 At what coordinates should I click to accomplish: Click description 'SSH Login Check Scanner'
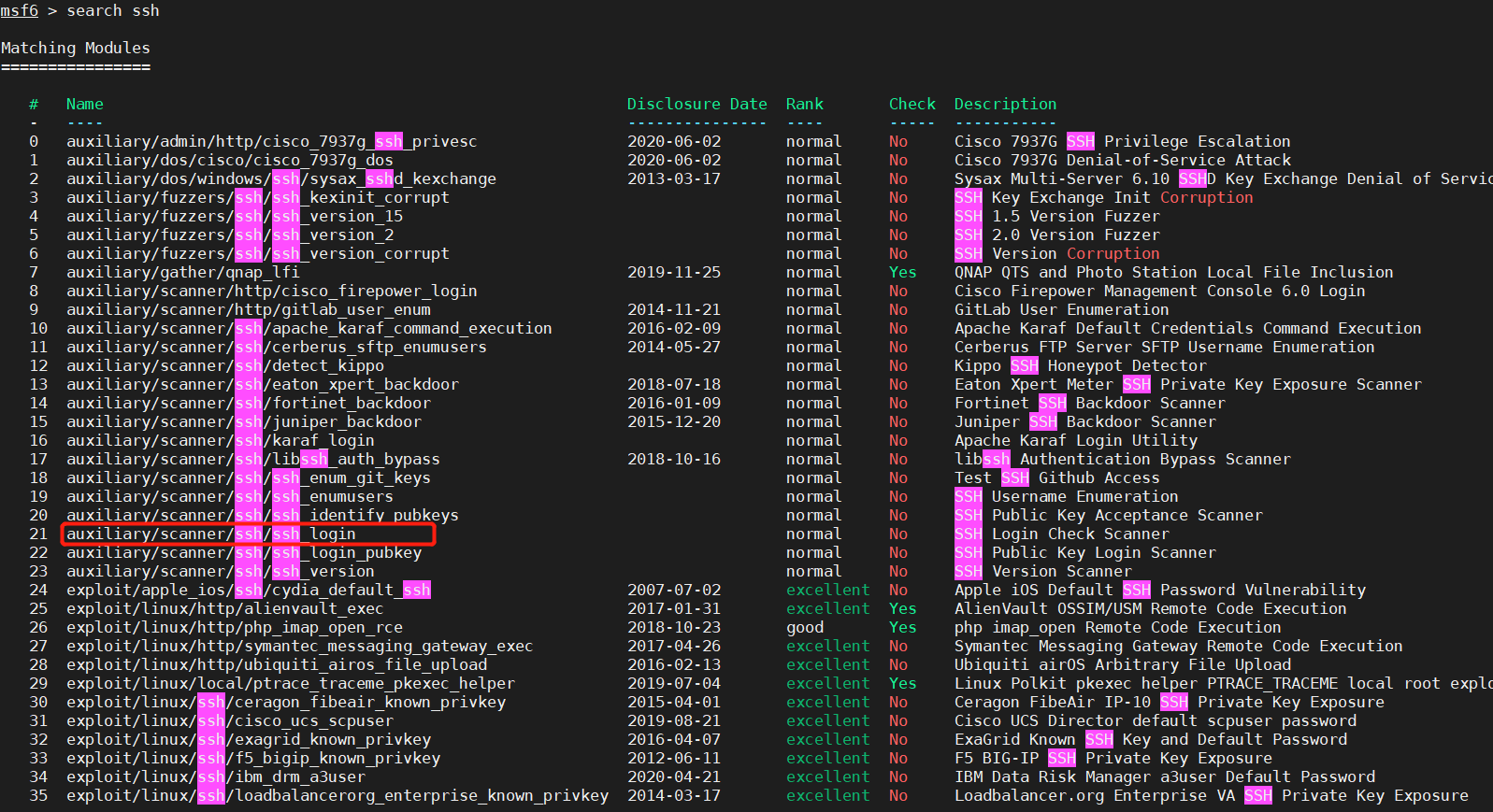[x=1062, y=534]
